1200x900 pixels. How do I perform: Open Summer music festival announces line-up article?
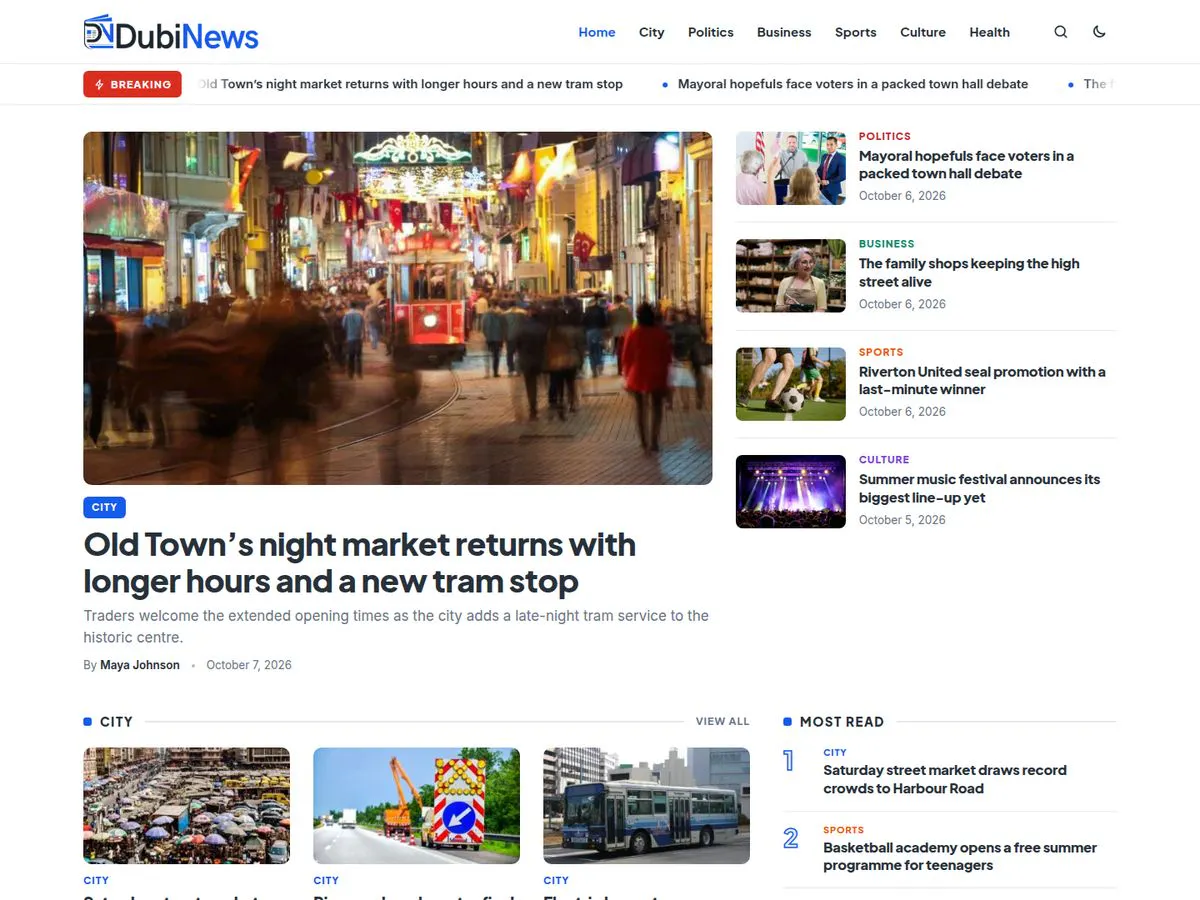tap(979, 488)
